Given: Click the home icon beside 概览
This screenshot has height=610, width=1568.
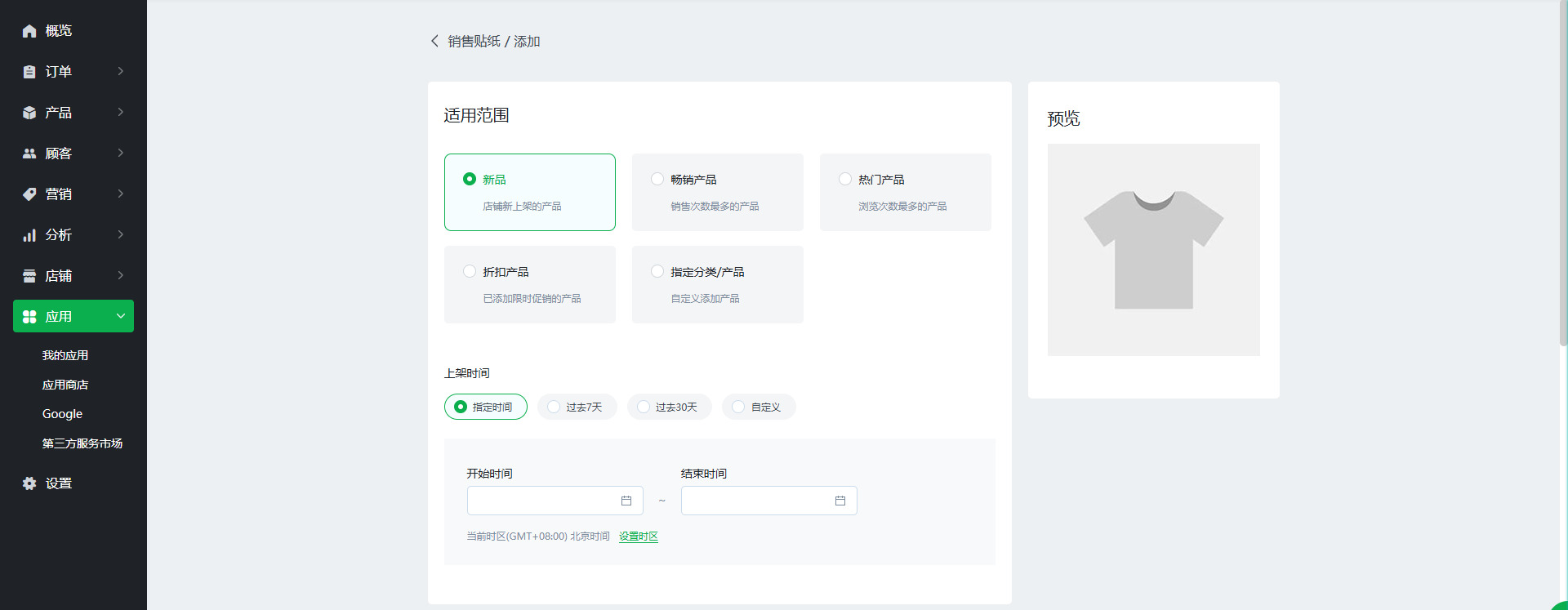Looking at the screenshot, I should pos(29,31).
